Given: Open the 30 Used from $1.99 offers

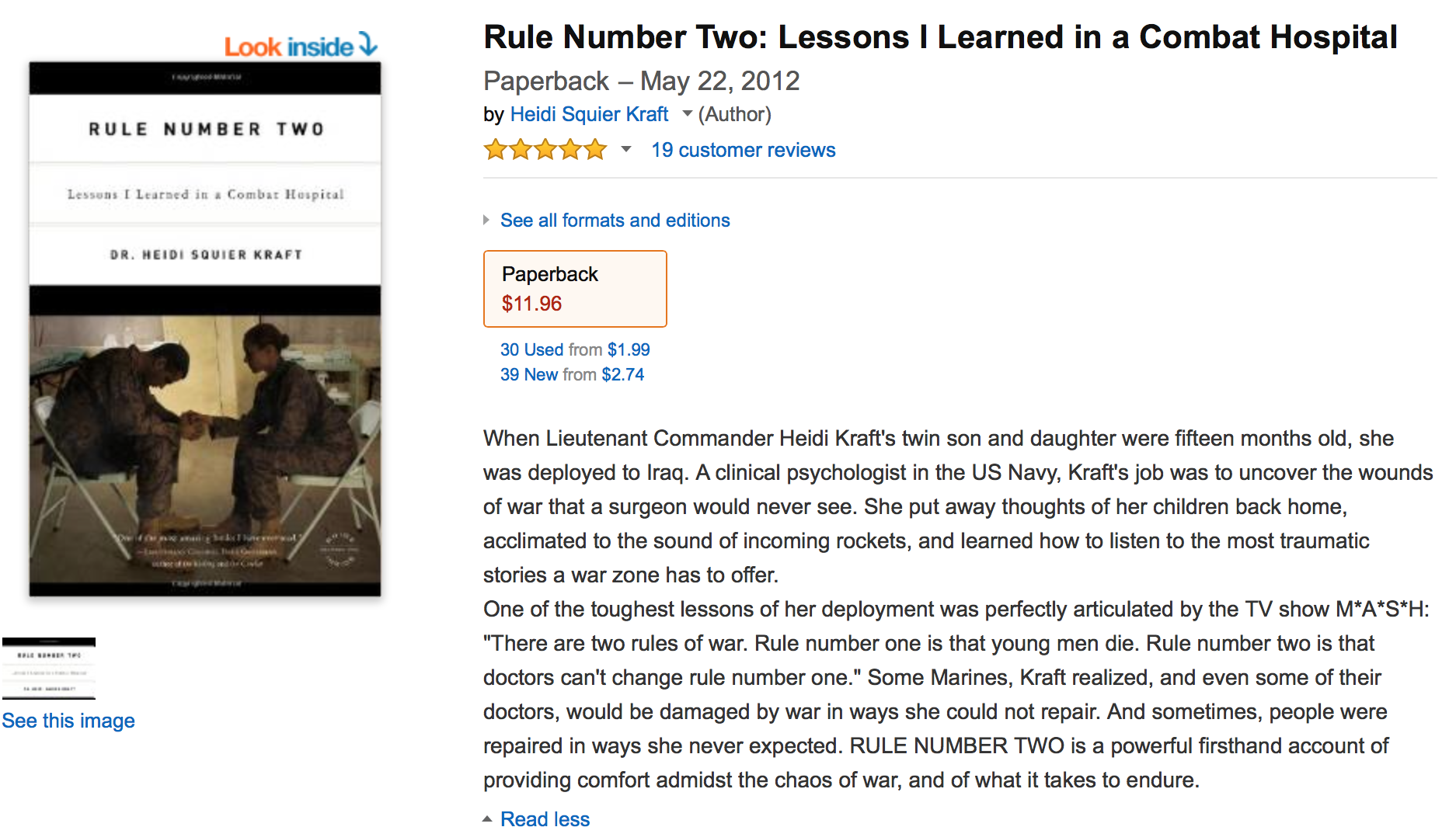Looking at the screenshot, I should (575, 349).
